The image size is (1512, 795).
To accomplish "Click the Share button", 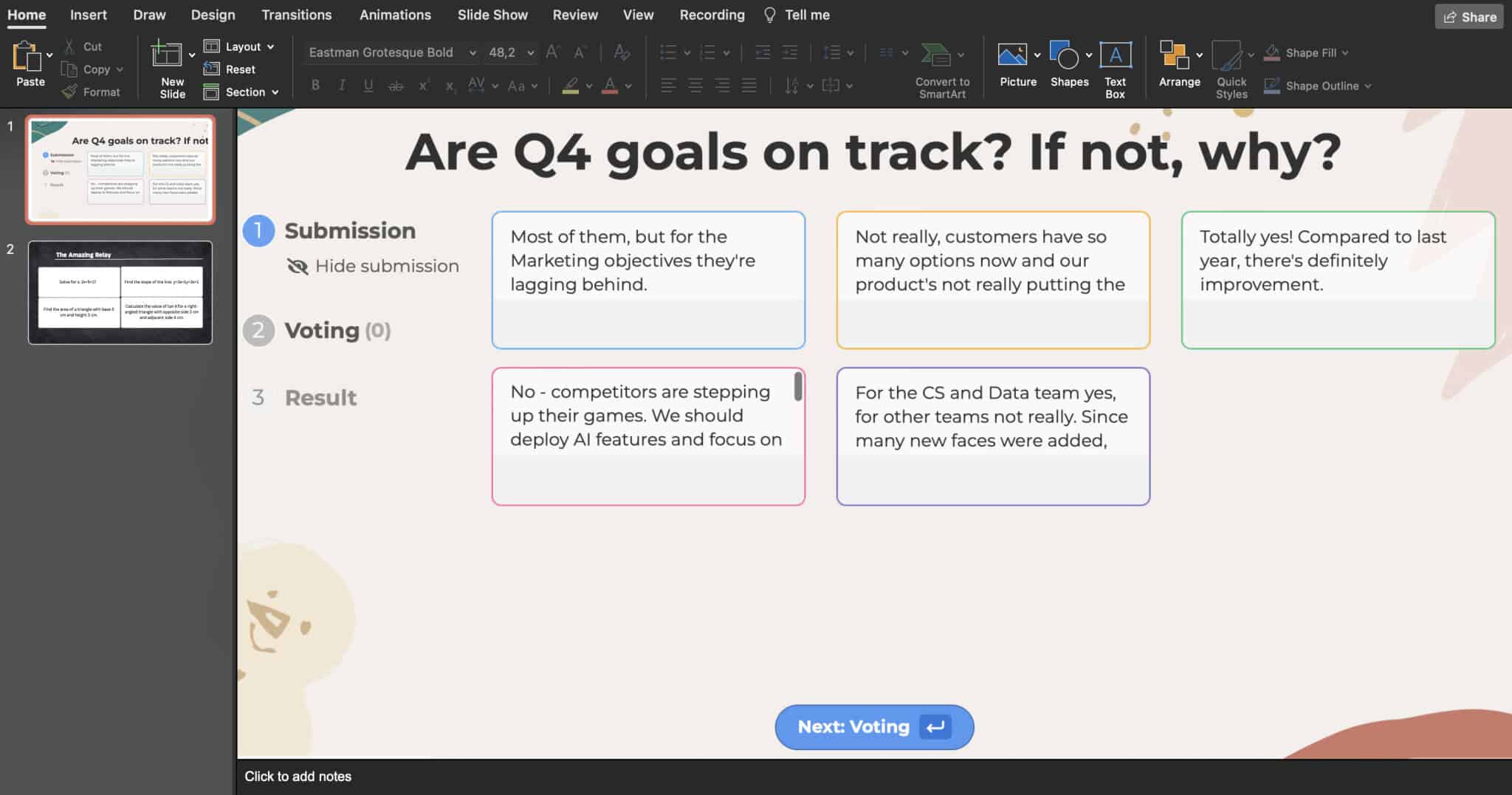I will pyautogui.click(x=1468, y=16).
